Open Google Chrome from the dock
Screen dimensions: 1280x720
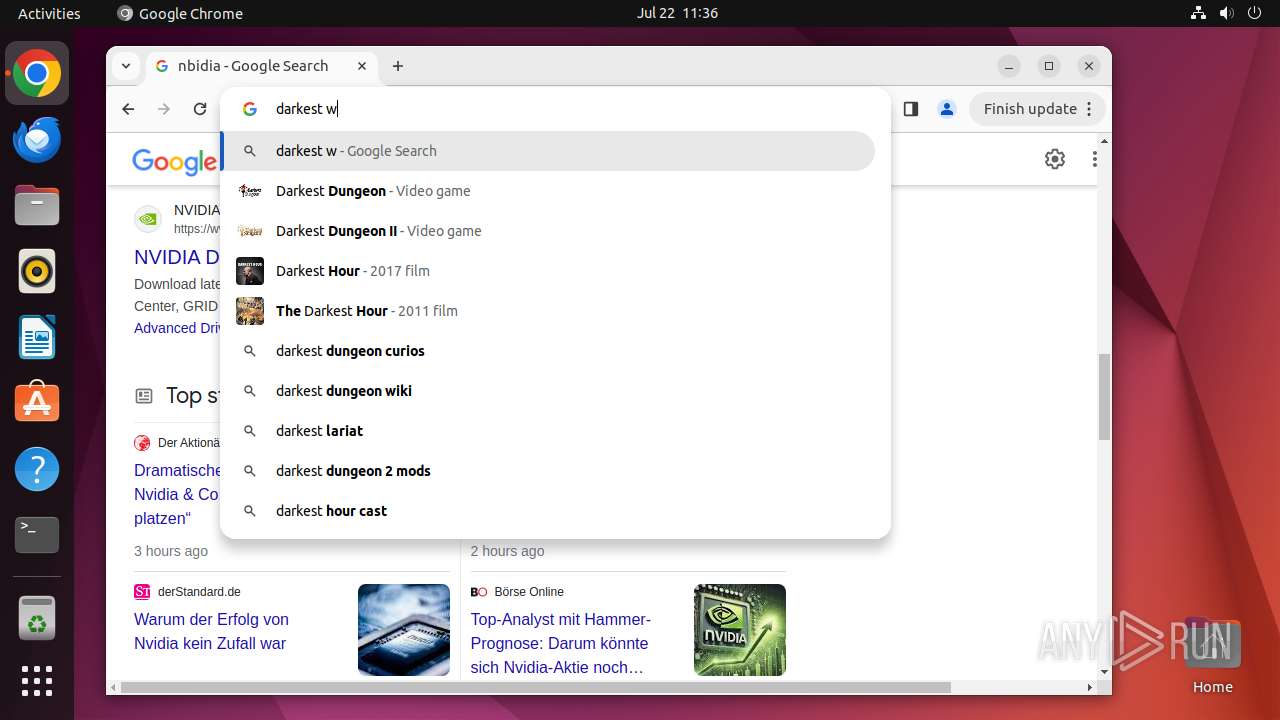[x=37, y=74]
